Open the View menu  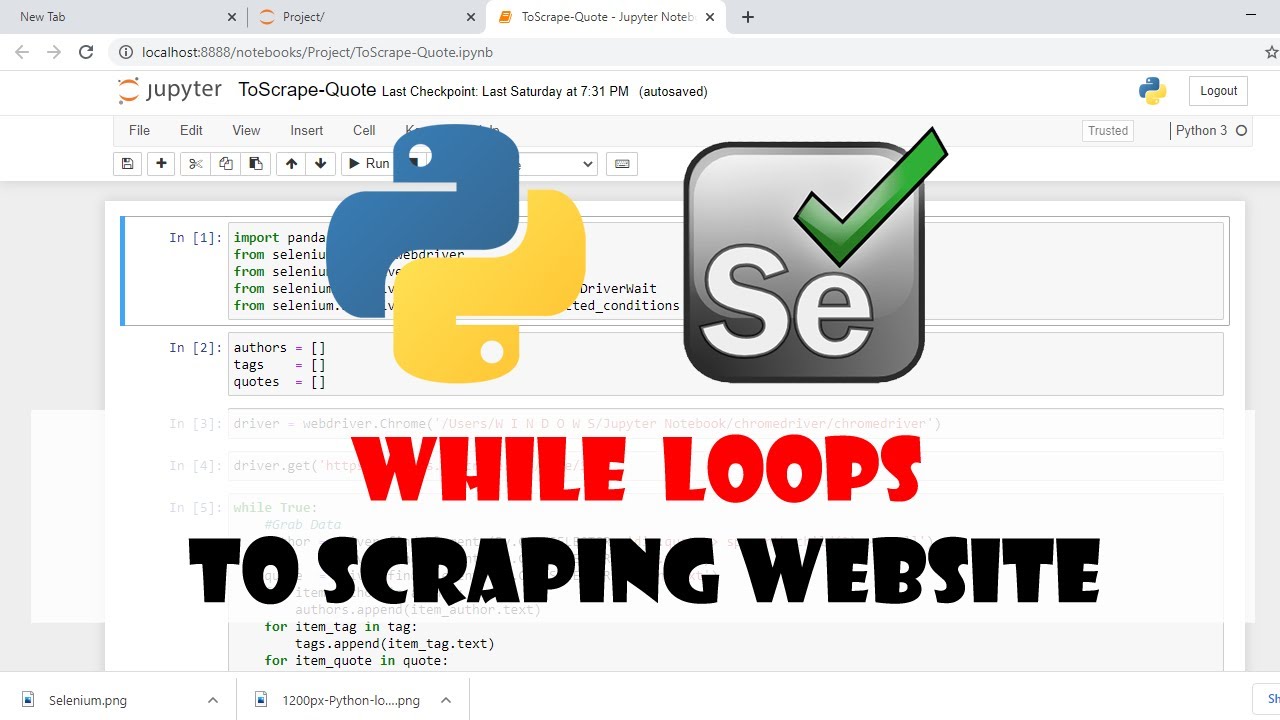point(246,130)
